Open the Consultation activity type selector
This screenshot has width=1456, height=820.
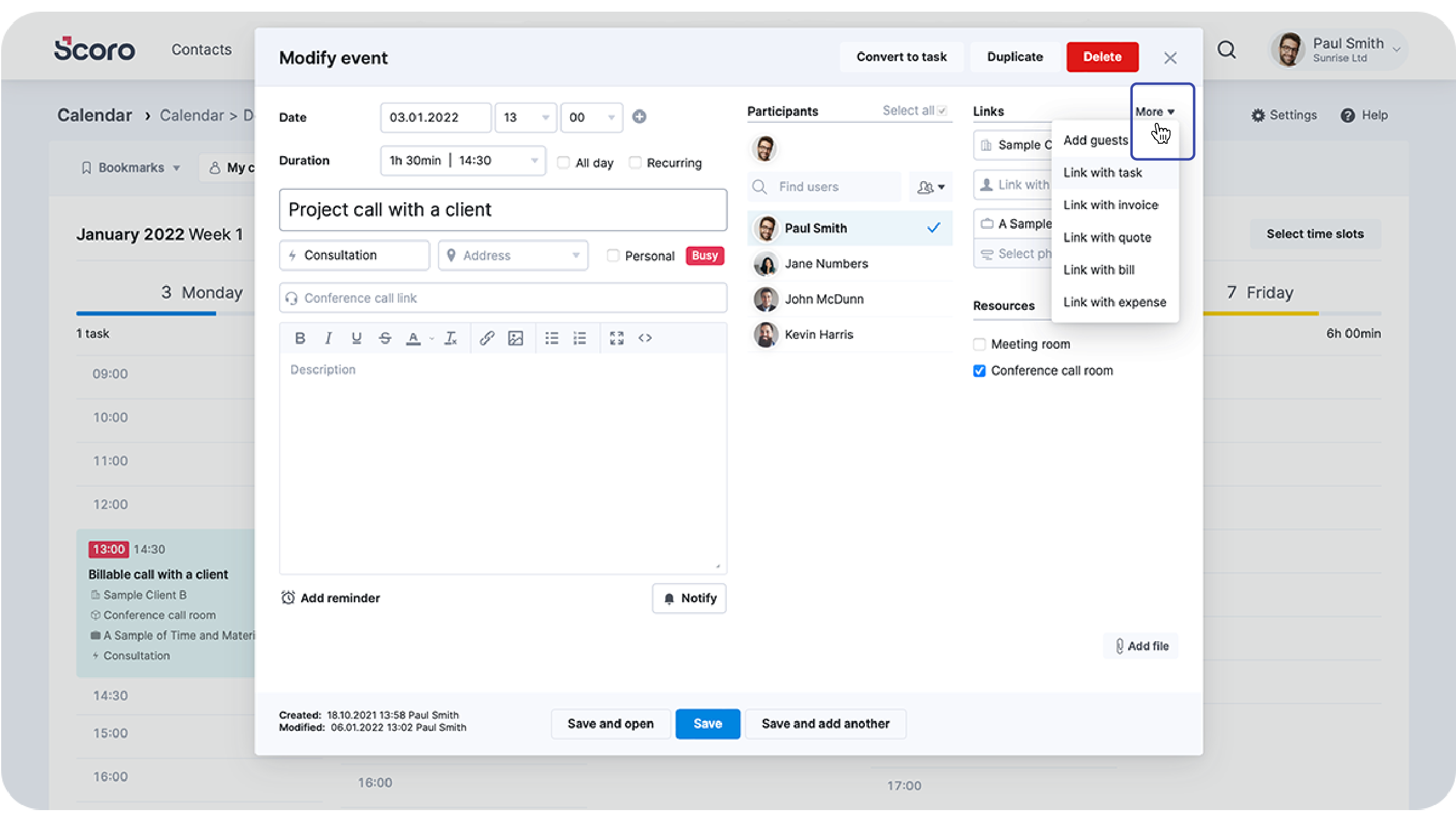[x=354, y=255]
